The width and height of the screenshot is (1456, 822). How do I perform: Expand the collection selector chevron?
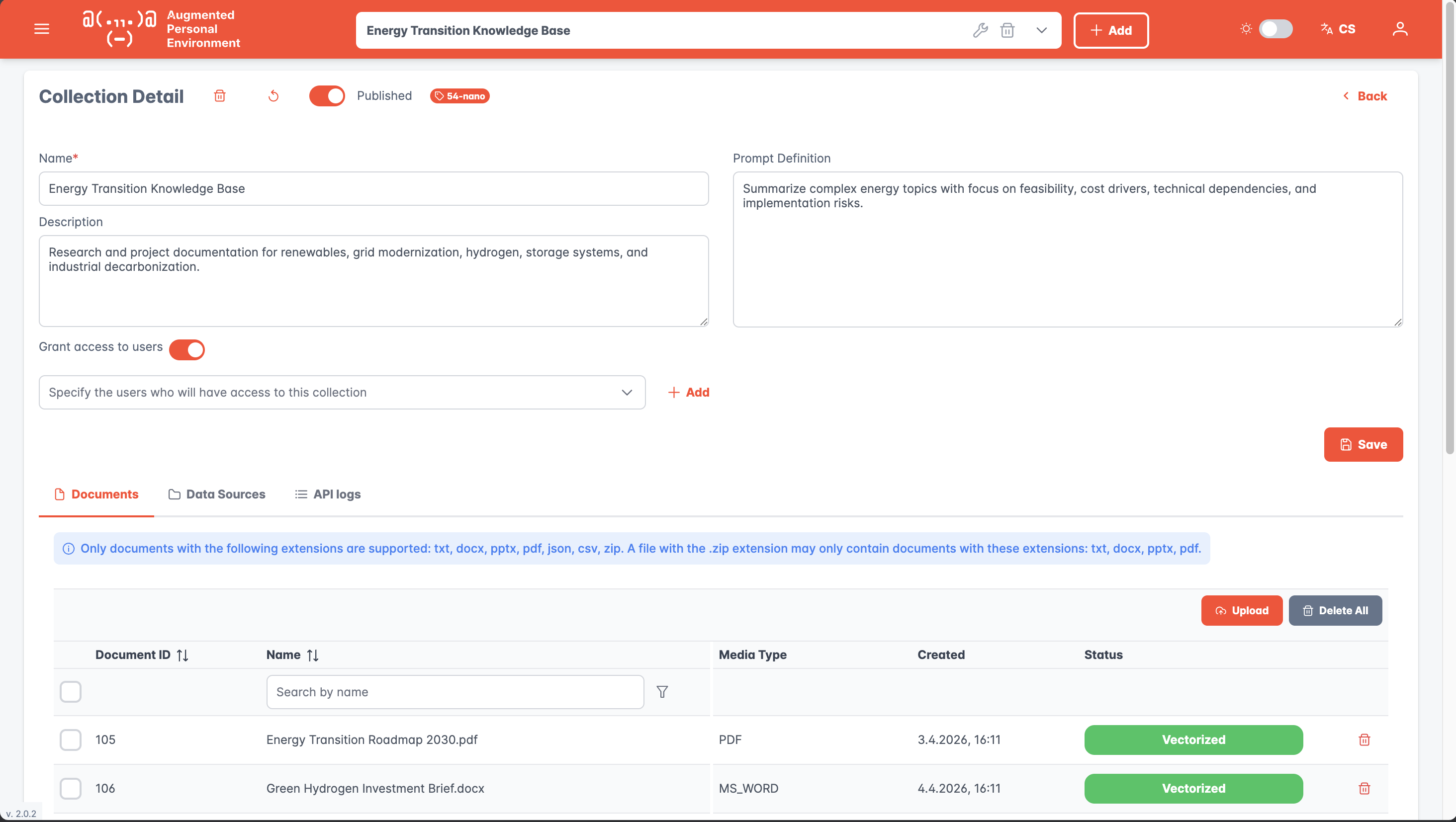tap(1041, 30)
